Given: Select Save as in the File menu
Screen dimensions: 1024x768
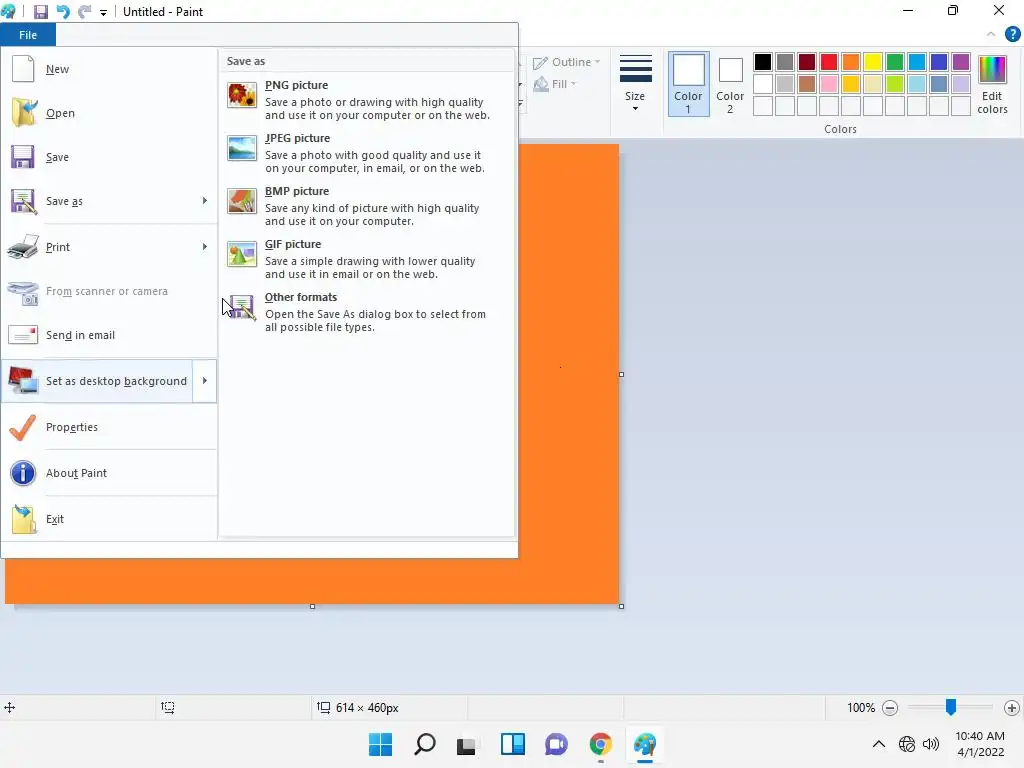Looking at the screenshot, I should click(98, 201).
